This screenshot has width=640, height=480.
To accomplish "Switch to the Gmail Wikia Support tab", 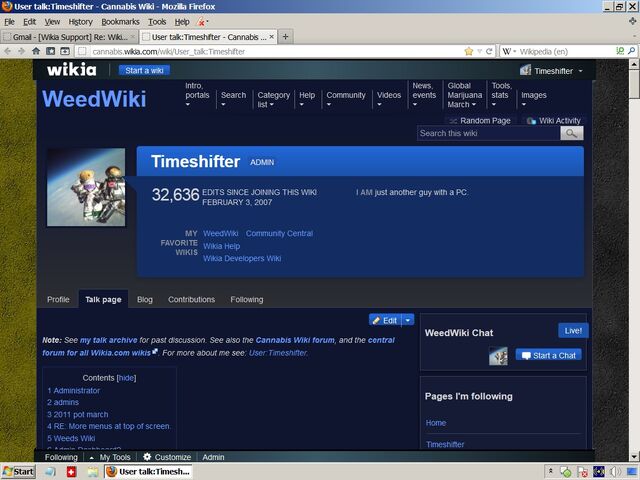I will (69, 37).
